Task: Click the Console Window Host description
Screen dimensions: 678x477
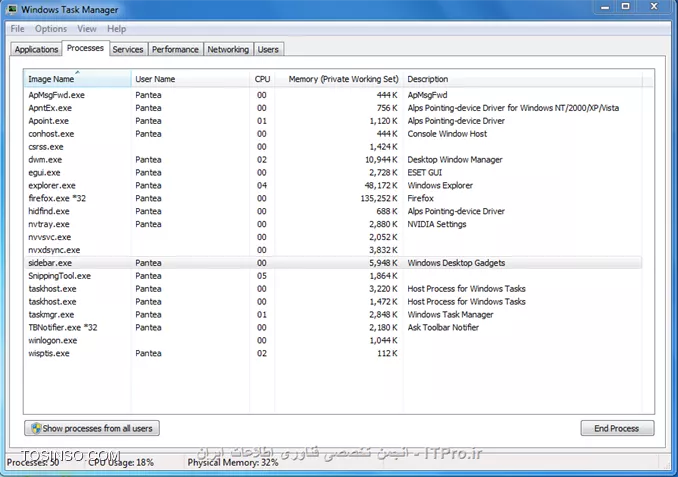Action: click(447, 134)
